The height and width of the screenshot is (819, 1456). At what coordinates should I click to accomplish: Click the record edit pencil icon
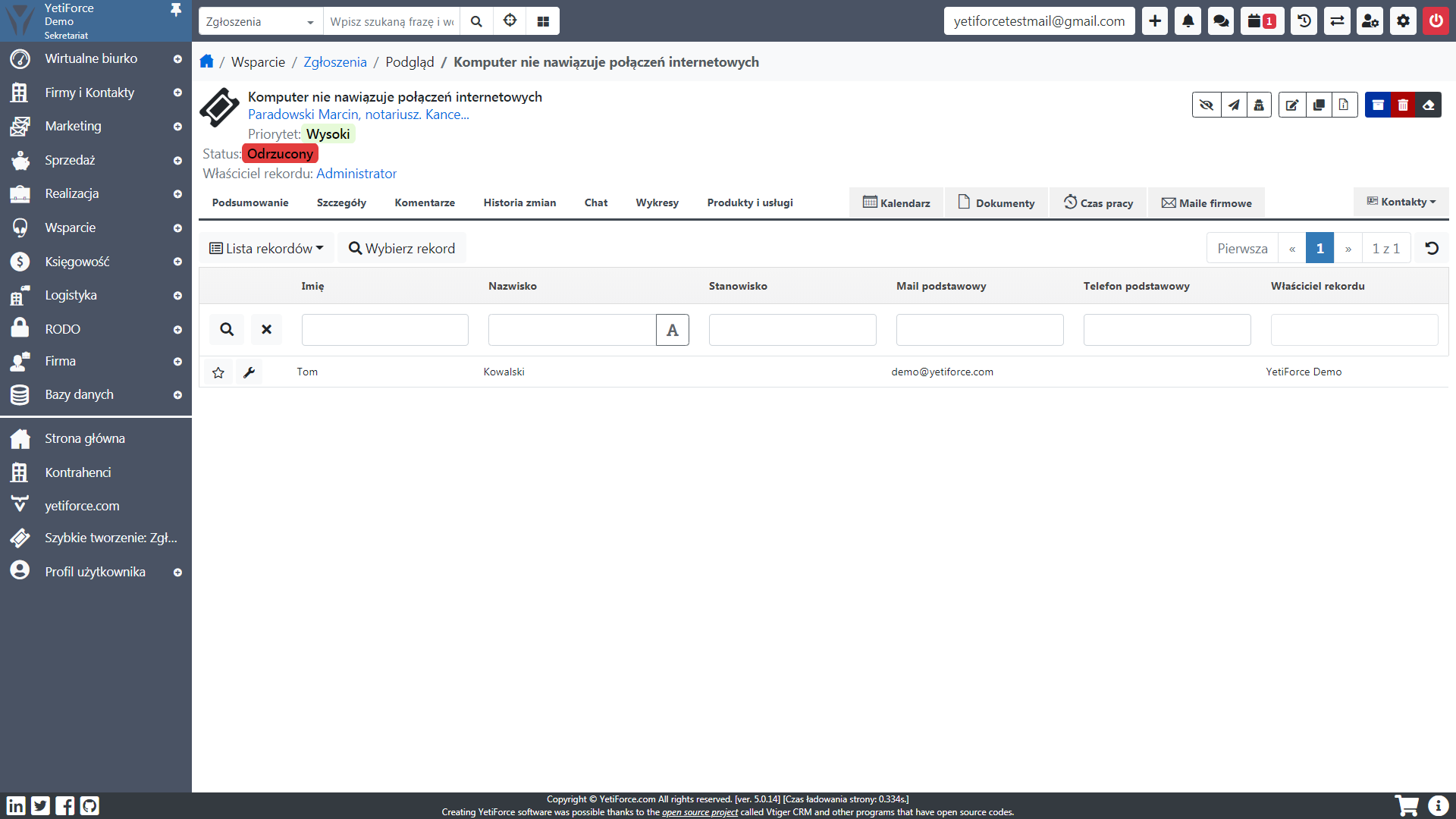pyautogui.click(x=1292, y=105)
